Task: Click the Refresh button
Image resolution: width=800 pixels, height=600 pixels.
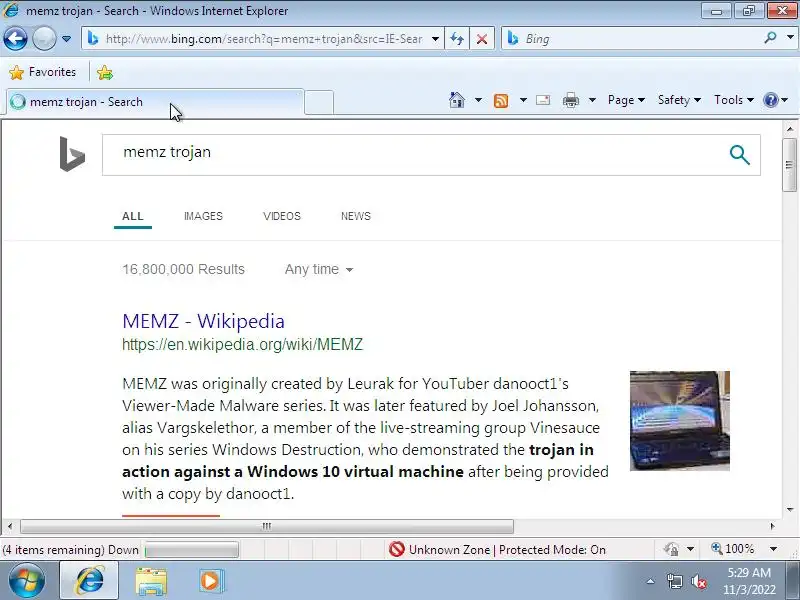Action: [457, 39]
